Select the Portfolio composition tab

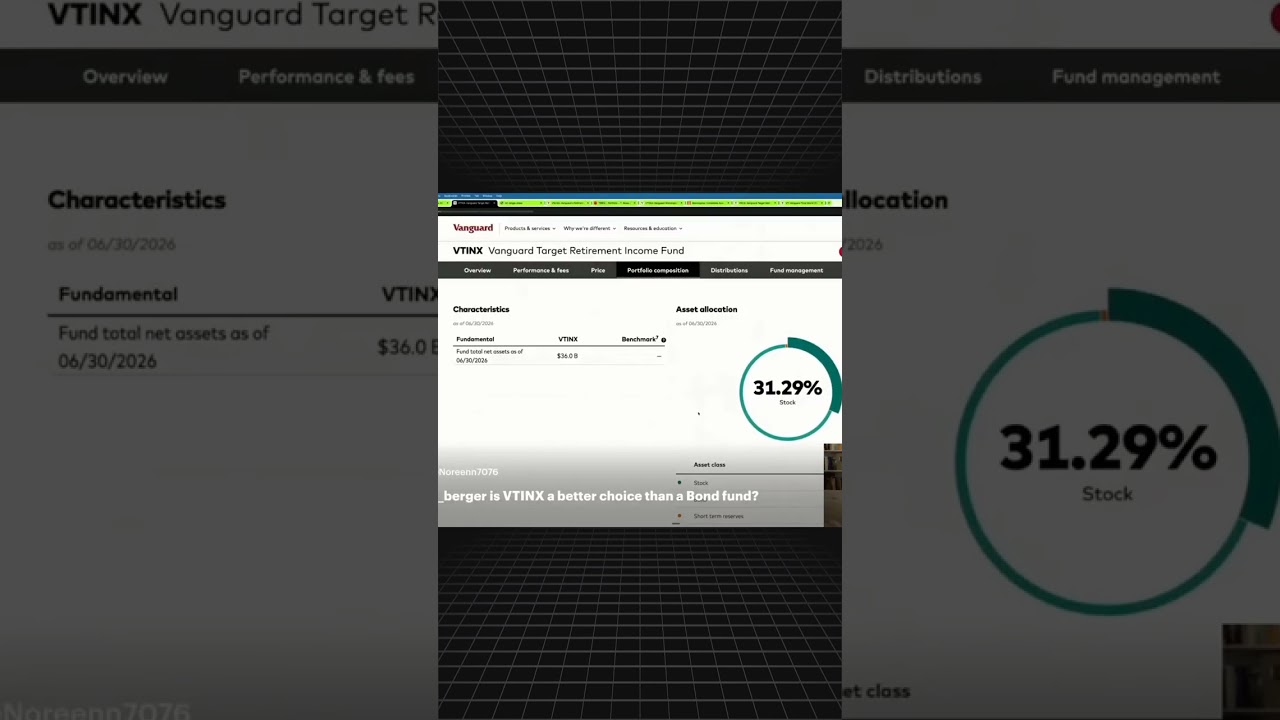tap(658, 270)
